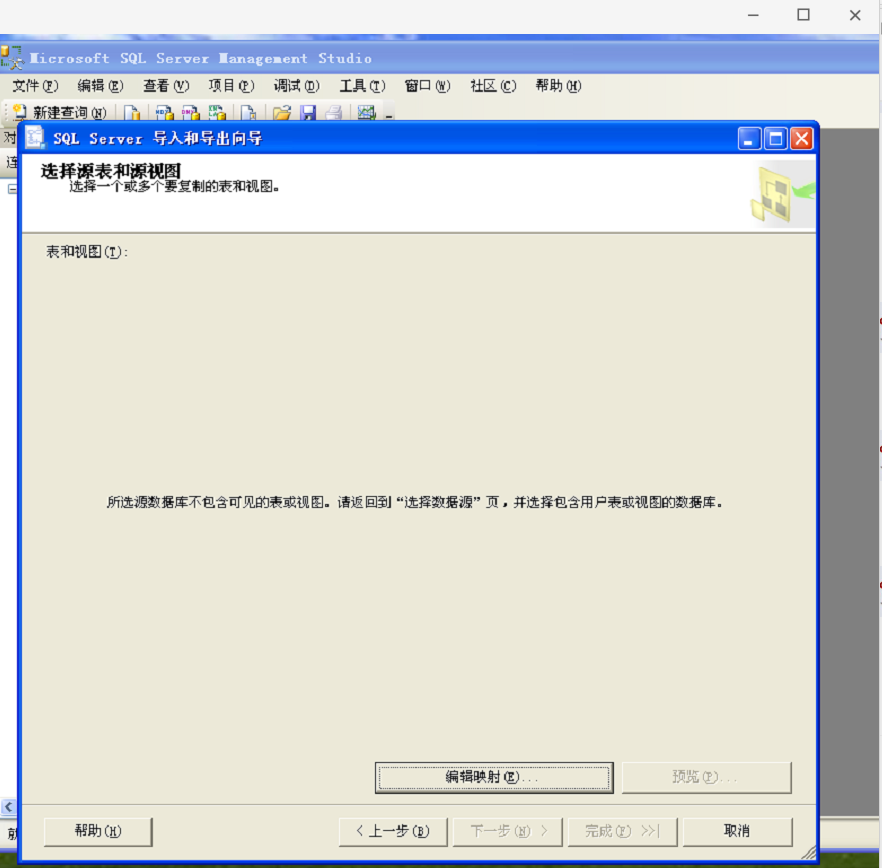
Task: Click the wizard resize grip corner
Action: click(809, 853)
